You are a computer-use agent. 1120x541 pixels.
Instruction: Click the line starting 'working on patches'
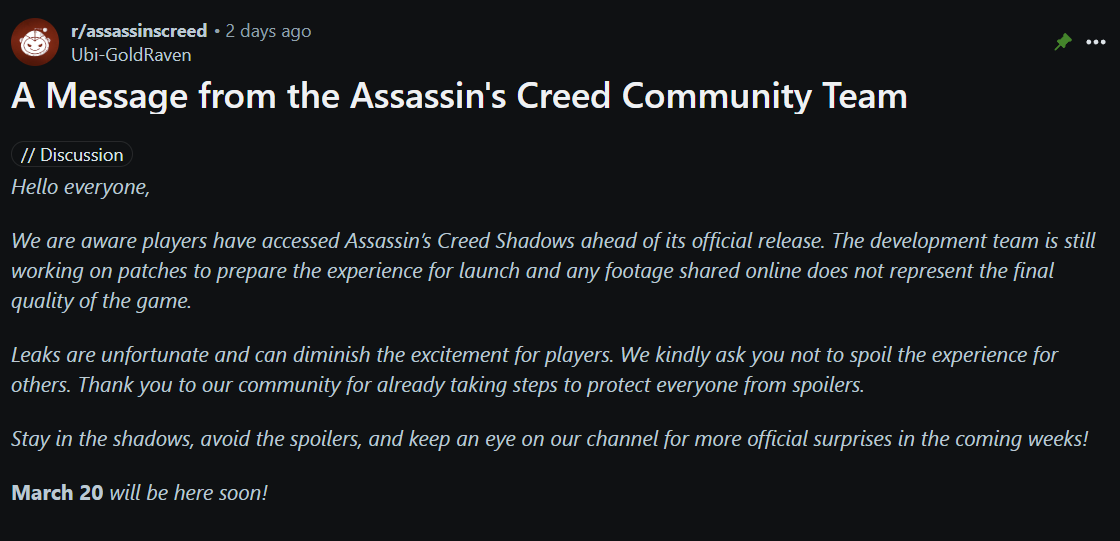point(533,272)
